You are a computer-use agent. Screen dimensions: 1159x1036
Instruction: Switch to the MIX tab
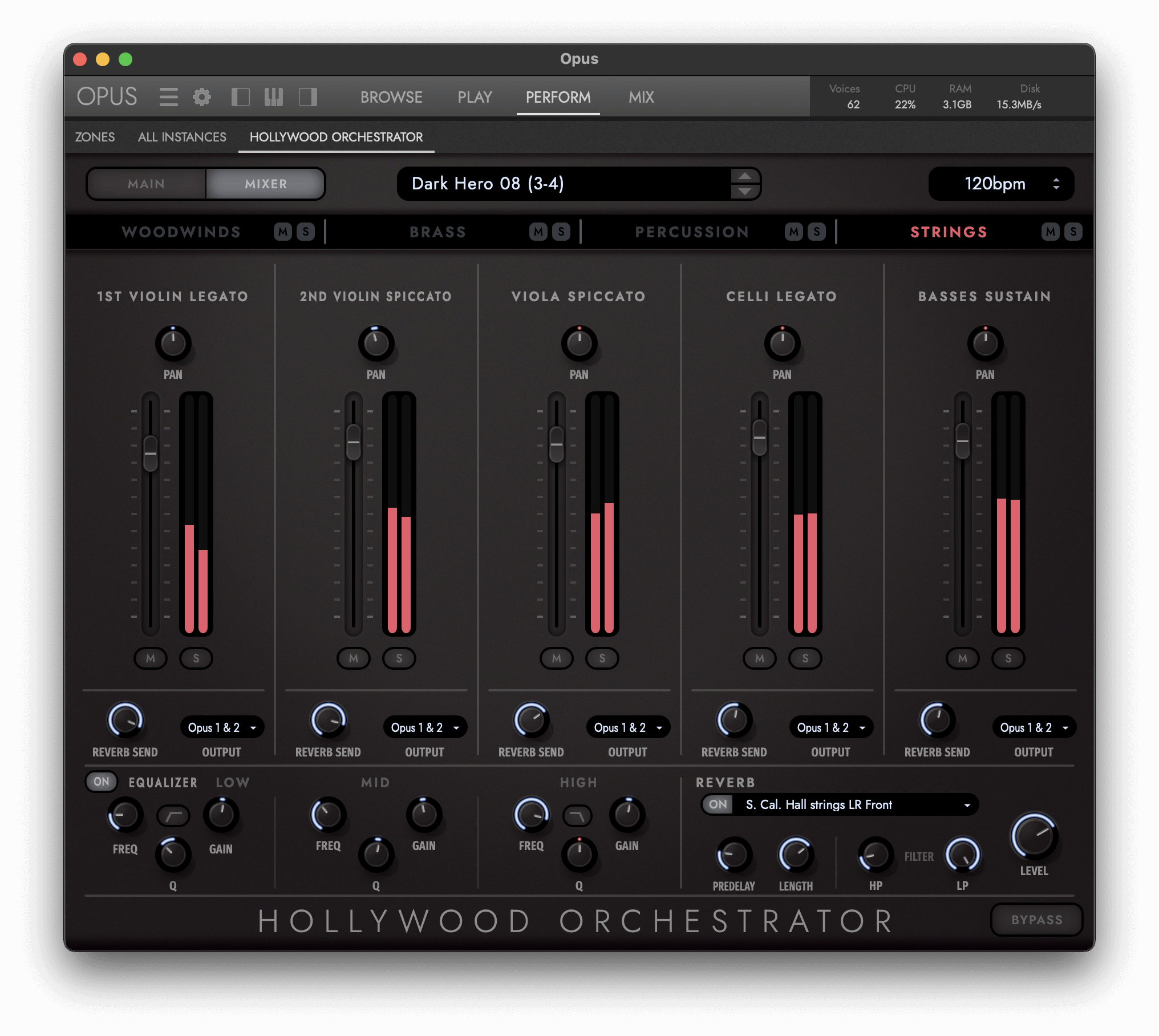[x=641, y=97]
